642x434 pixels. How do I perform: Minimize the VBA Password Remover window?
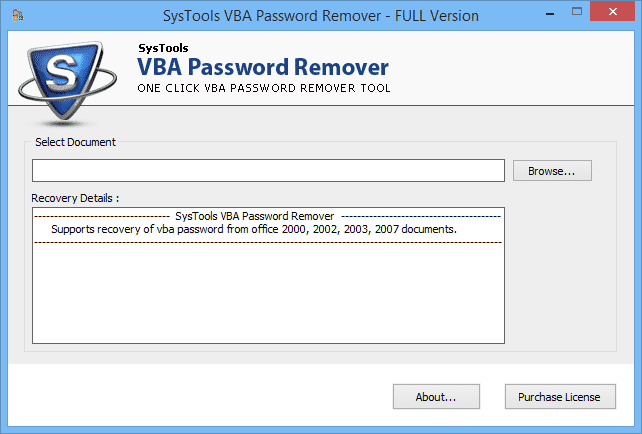[552, 15]
